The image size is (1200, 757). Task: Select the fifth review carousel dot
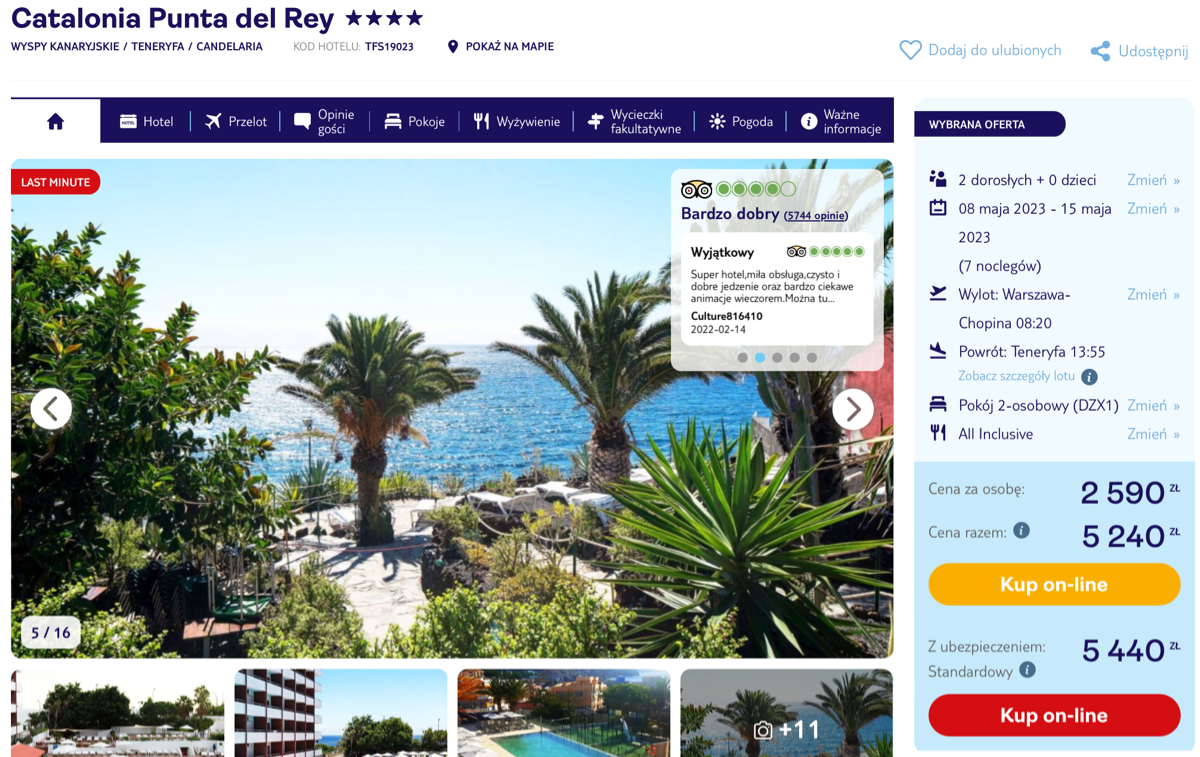812,357
